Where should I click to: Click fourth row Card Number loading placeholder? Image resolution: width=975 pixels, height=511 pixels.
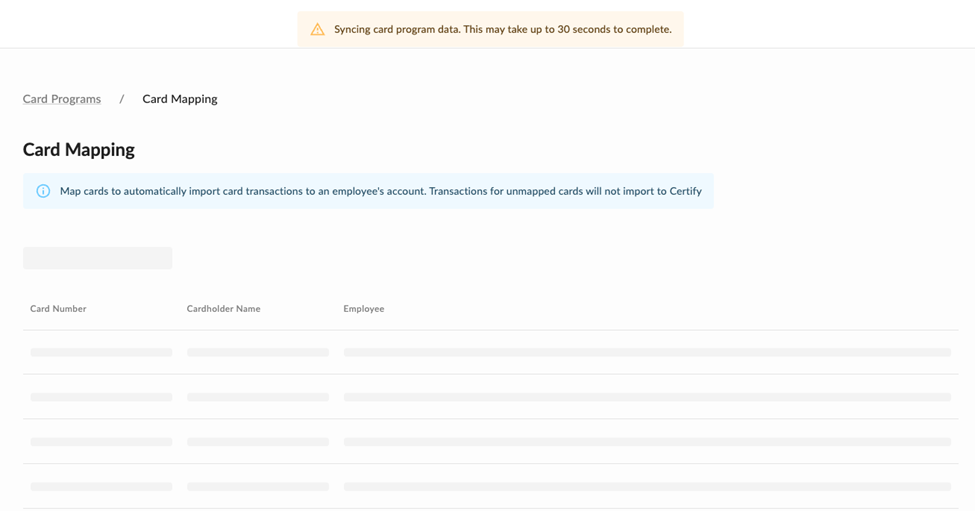click(101, 486)
